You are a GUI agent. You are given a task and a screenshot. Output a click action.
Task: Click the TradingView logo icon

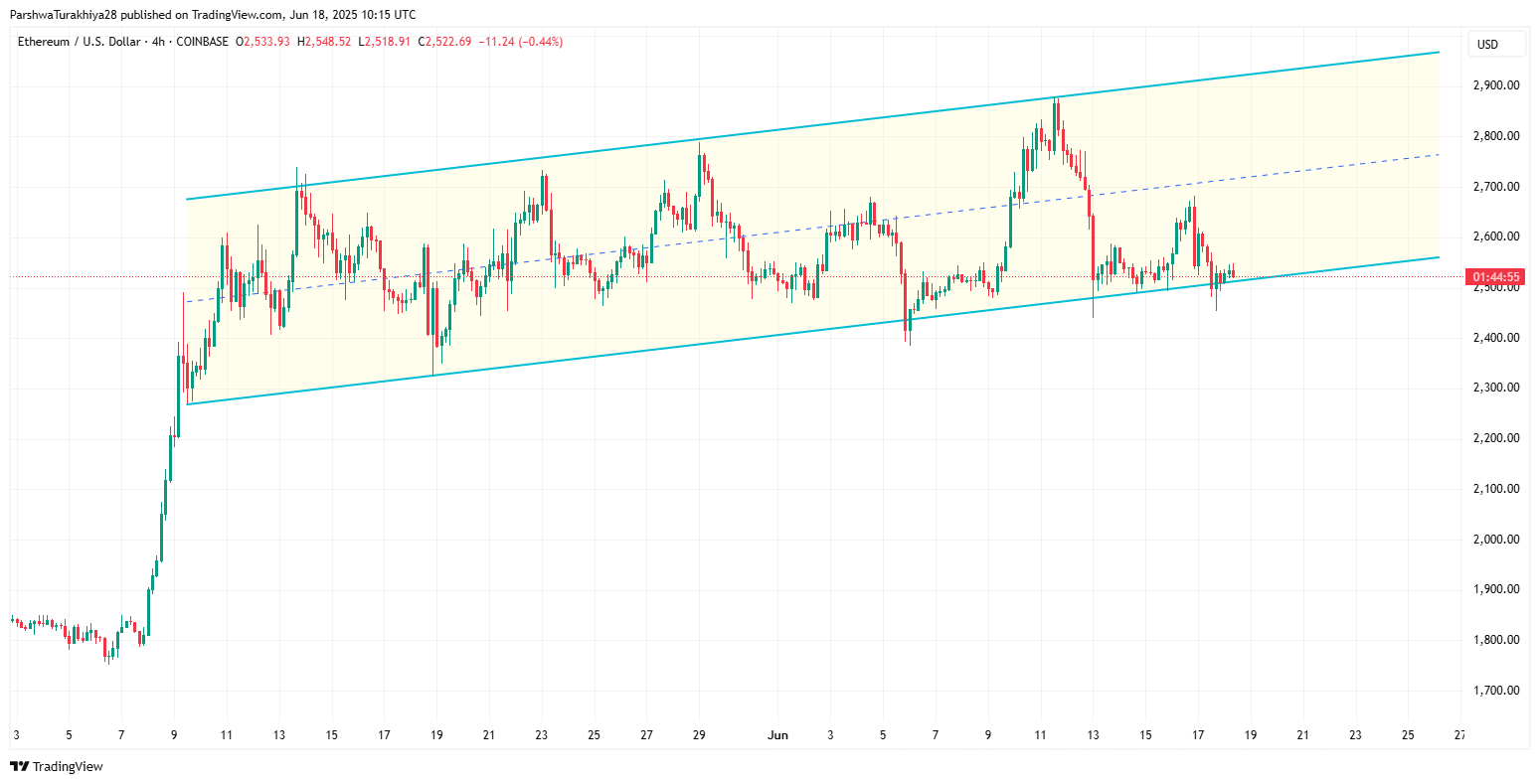pos(17,766)
